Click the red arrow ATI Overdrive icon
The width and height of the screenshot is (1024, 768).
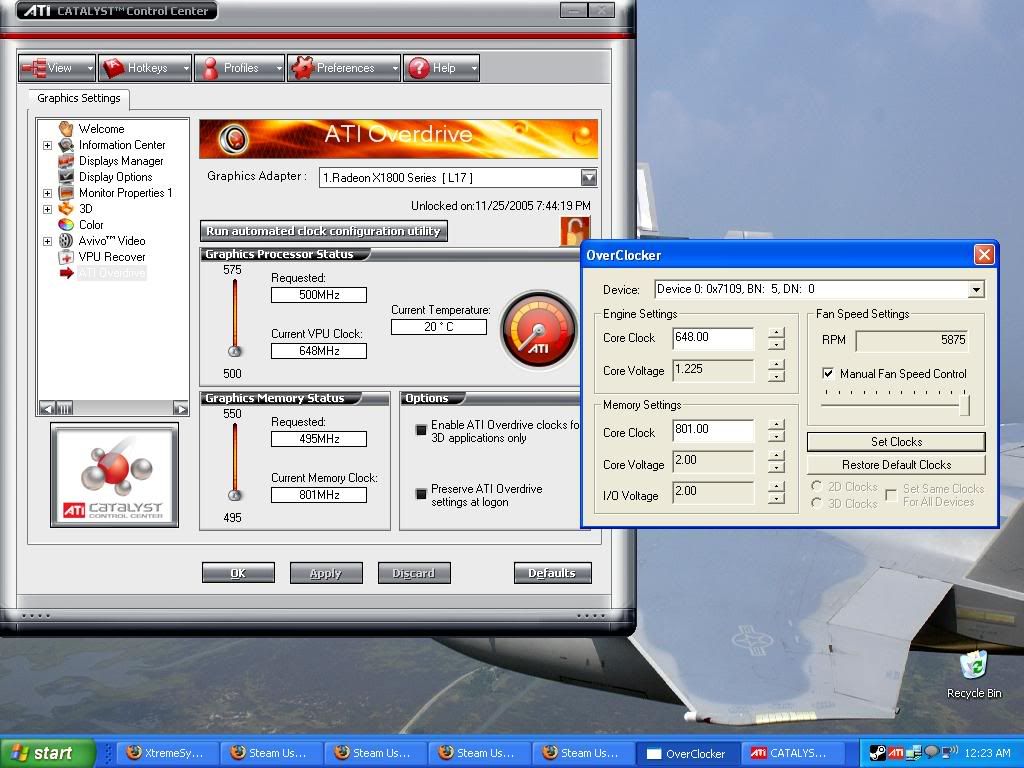point(66,273)
